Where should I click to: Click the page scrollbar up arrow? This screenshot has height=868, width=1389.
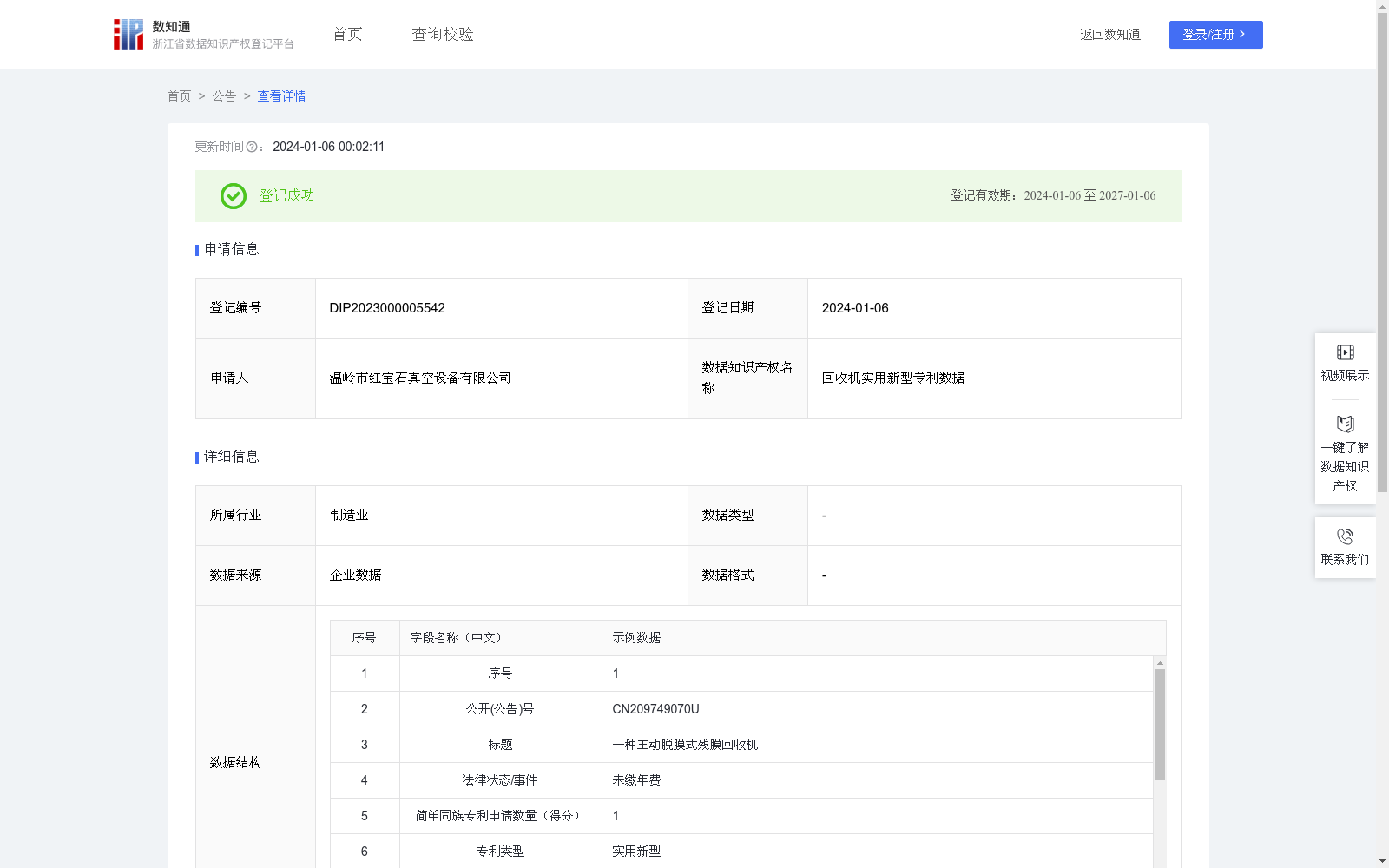click(1382, 6)
